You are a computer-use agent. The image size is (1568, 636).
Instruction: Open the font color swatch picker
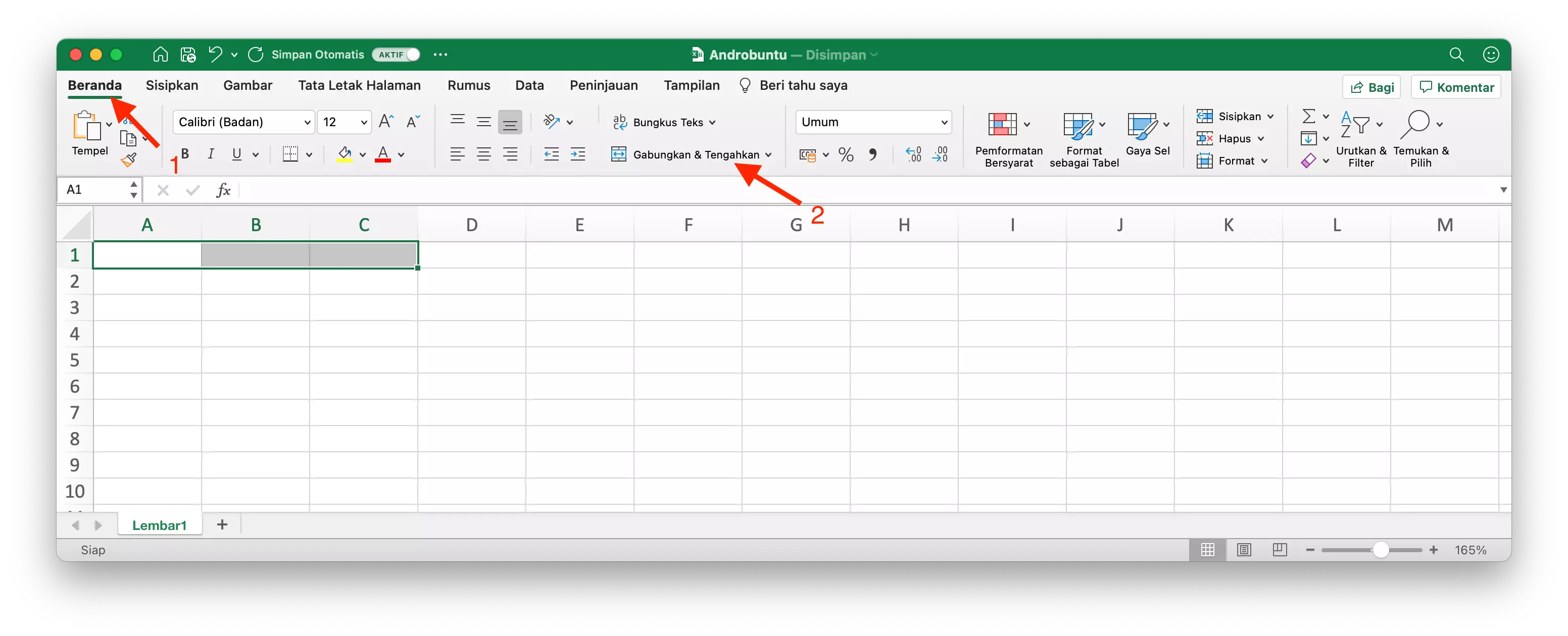(401, 154)
